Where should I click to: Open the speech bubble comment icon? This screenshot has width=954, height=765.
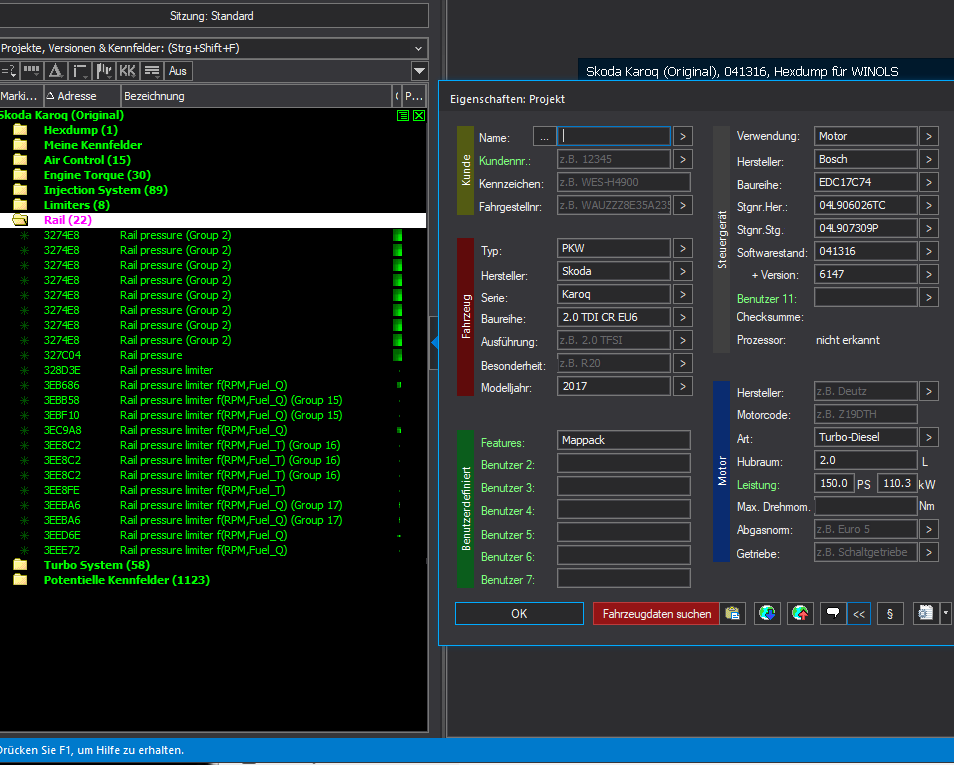click(x=831, y=614)
